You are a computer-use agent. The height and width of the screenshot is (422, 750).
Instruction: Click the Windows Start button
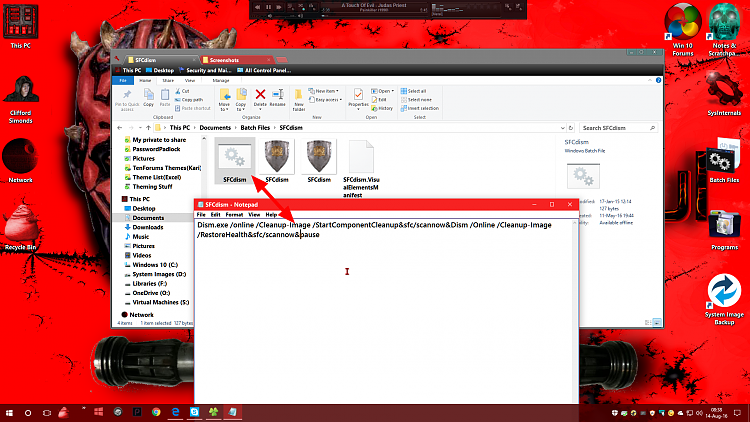[9, 412]
